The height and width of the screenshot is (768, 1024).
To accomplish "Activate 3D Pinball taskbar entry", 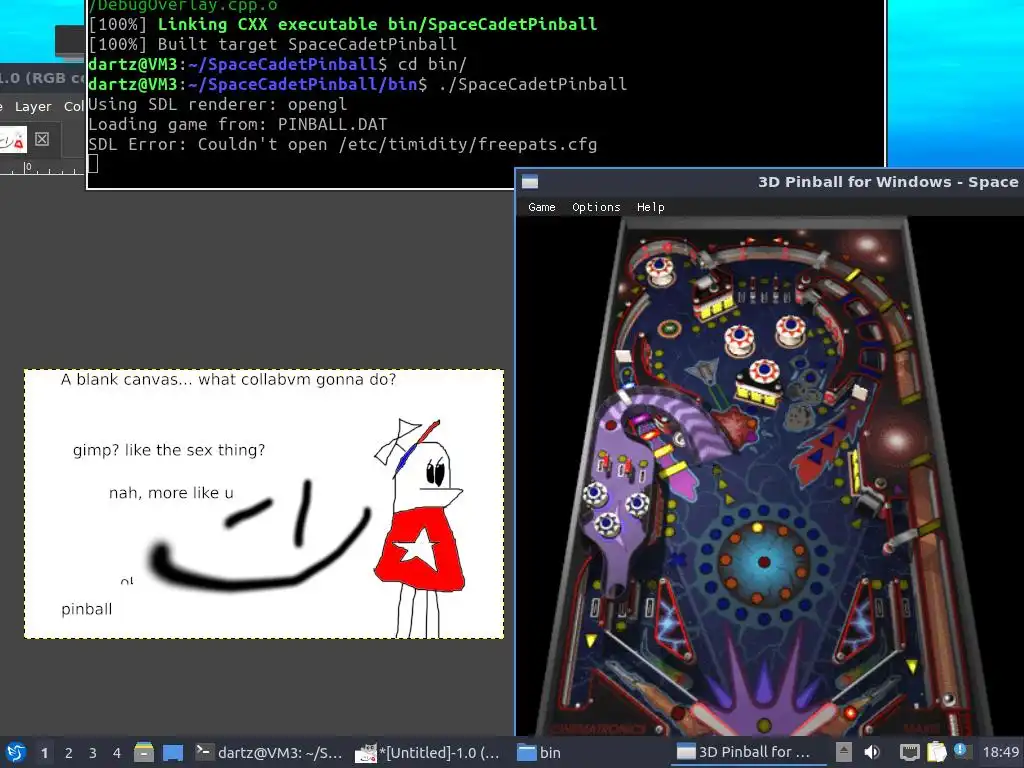I will click(748, 752).
